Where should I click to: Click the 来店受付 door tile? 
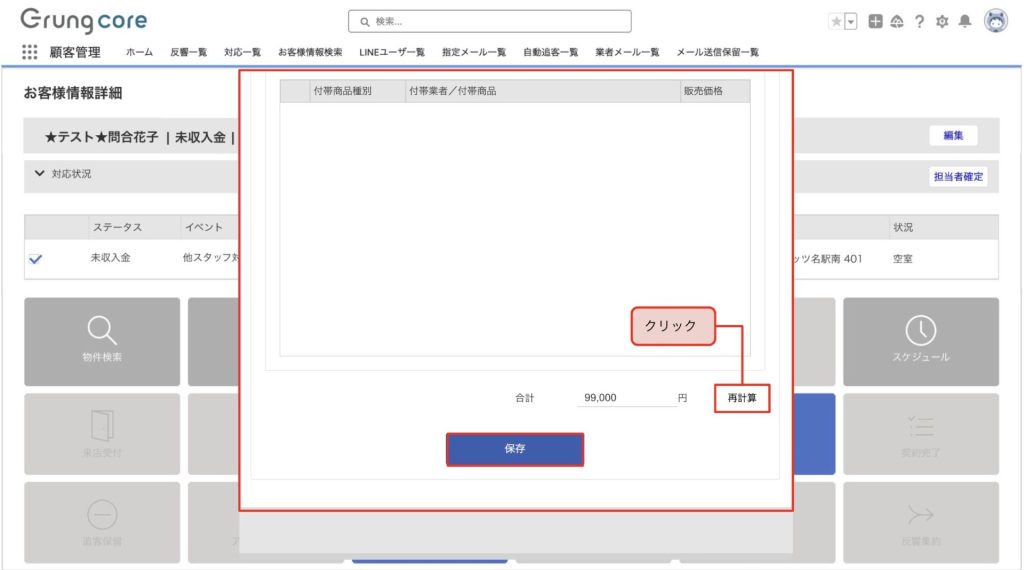point(102,433)
